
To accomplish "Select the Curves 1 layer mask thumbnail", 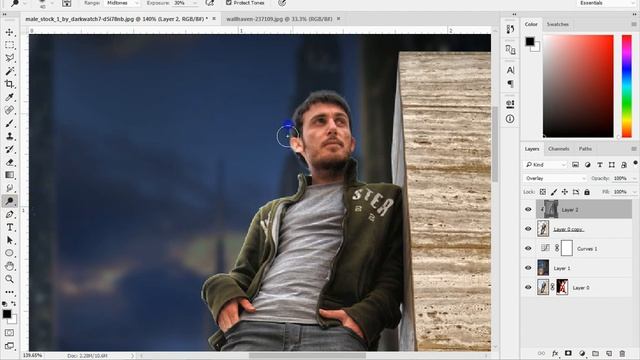I will click(567, 248).
